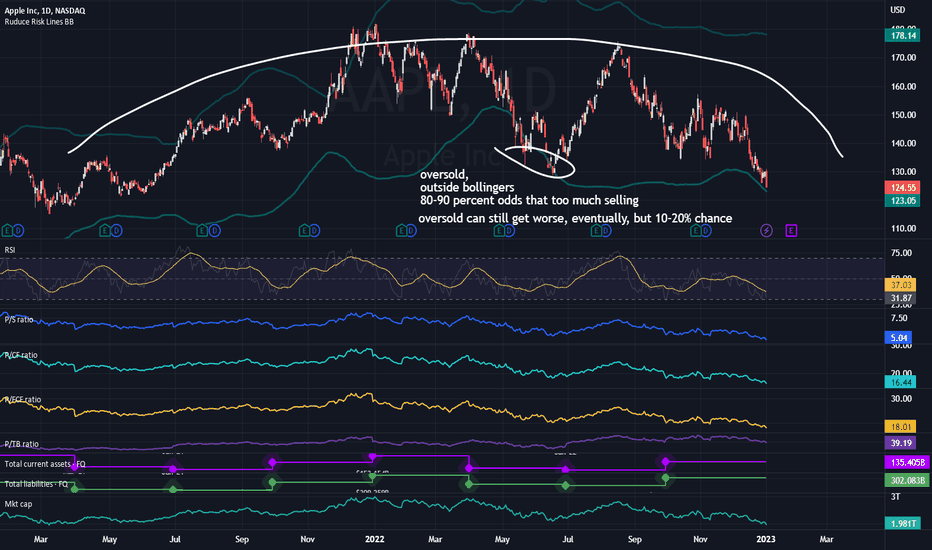Click the dividend D marker near May 2021

pyautogui.click(x=116, y=230)
